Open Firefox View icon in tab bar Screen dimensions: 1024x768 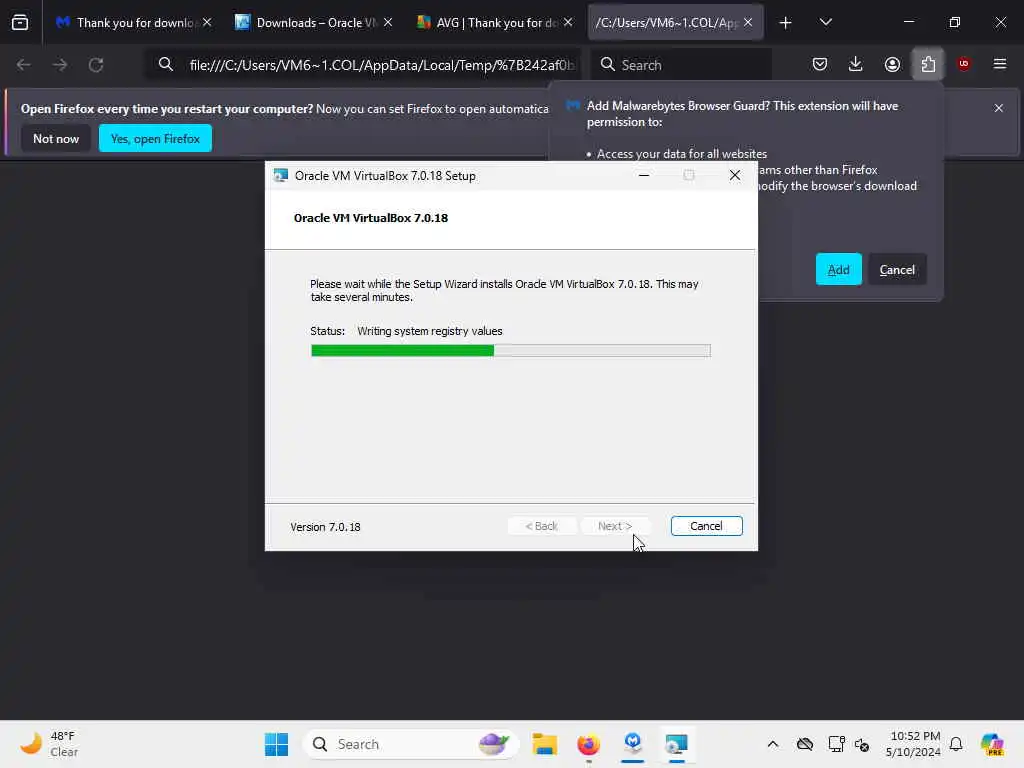pos(20,22)
